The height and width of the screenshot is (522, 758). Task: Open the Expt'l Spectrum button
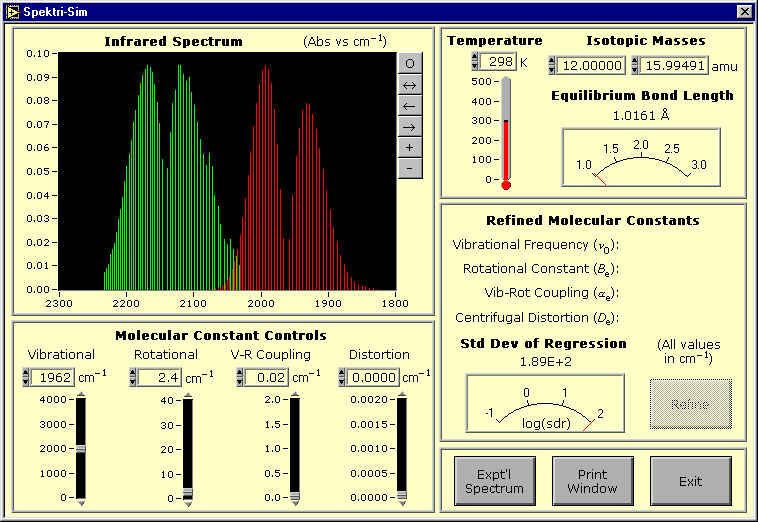[494, 481]
